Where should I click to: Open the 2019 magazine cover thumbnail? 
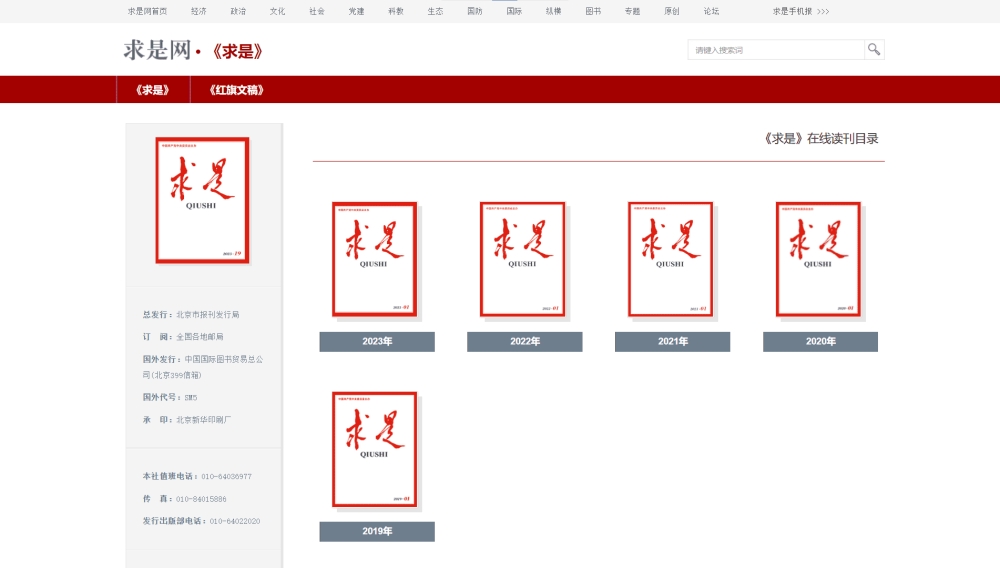point(374,449)
